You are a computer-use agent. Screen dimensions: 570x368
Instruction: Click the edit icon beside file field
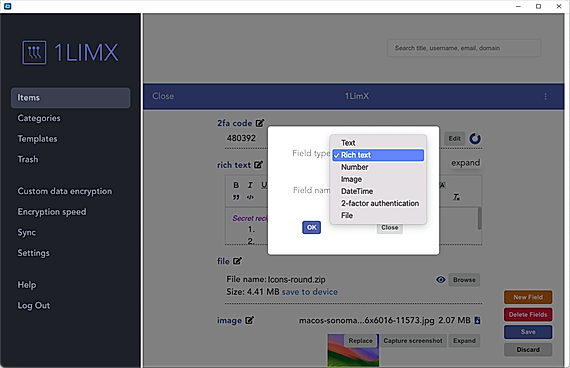coord(237,261)
